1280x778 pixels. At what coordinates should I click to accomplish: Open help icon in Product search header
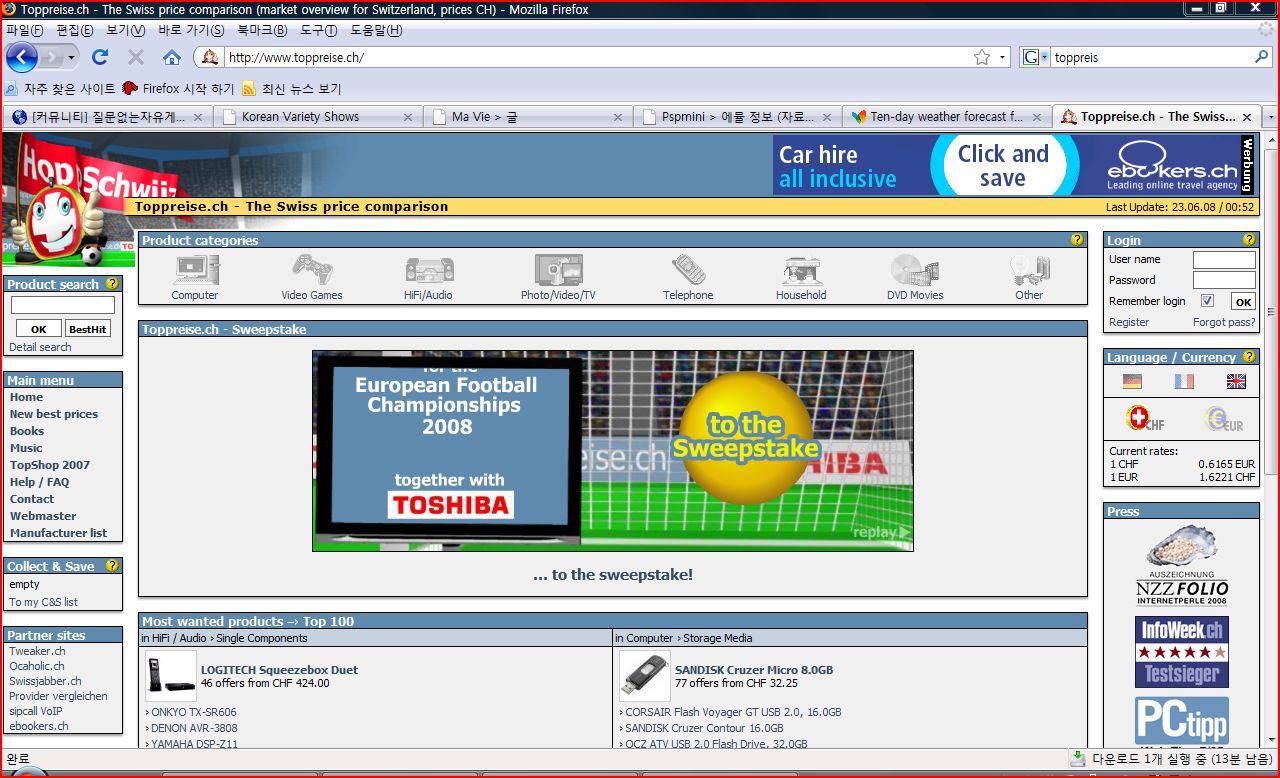coord(112,284)
